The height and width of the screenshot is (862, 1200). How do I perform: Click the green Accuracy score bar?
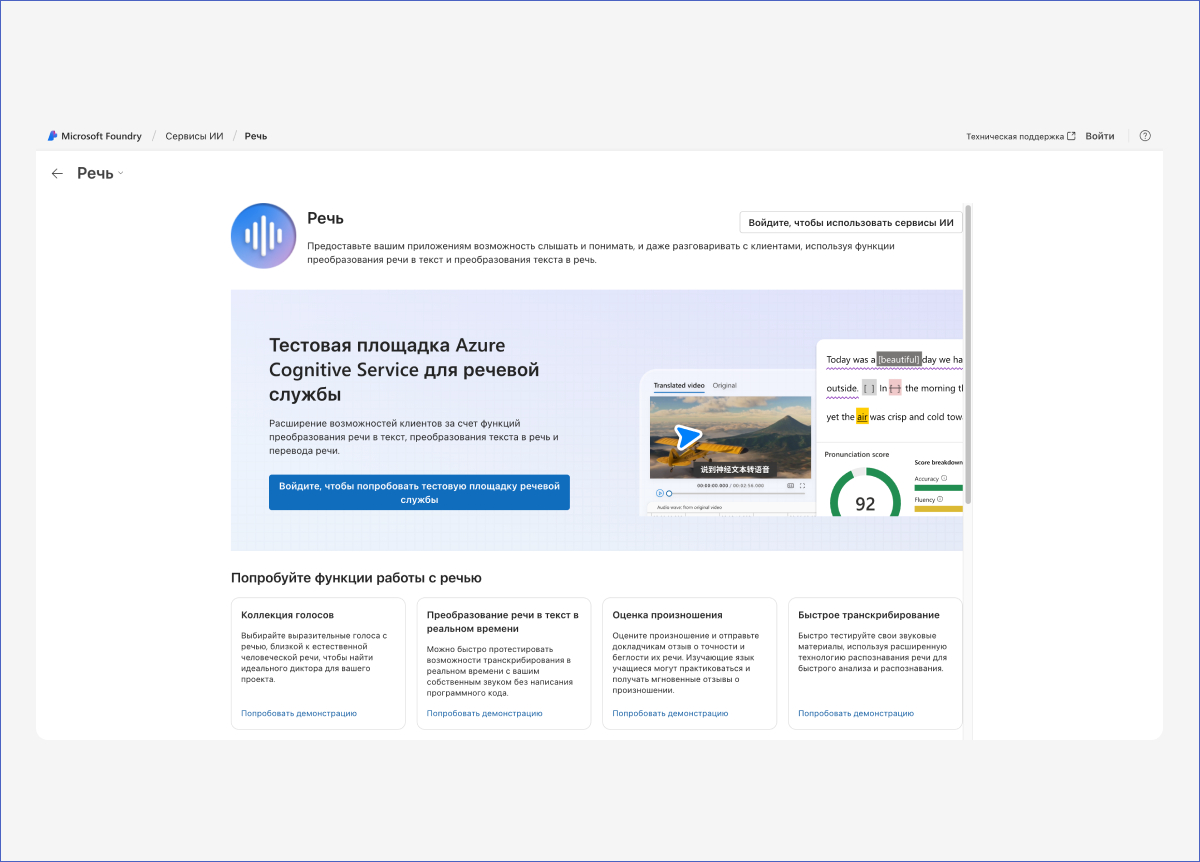(x=939, y=488)
